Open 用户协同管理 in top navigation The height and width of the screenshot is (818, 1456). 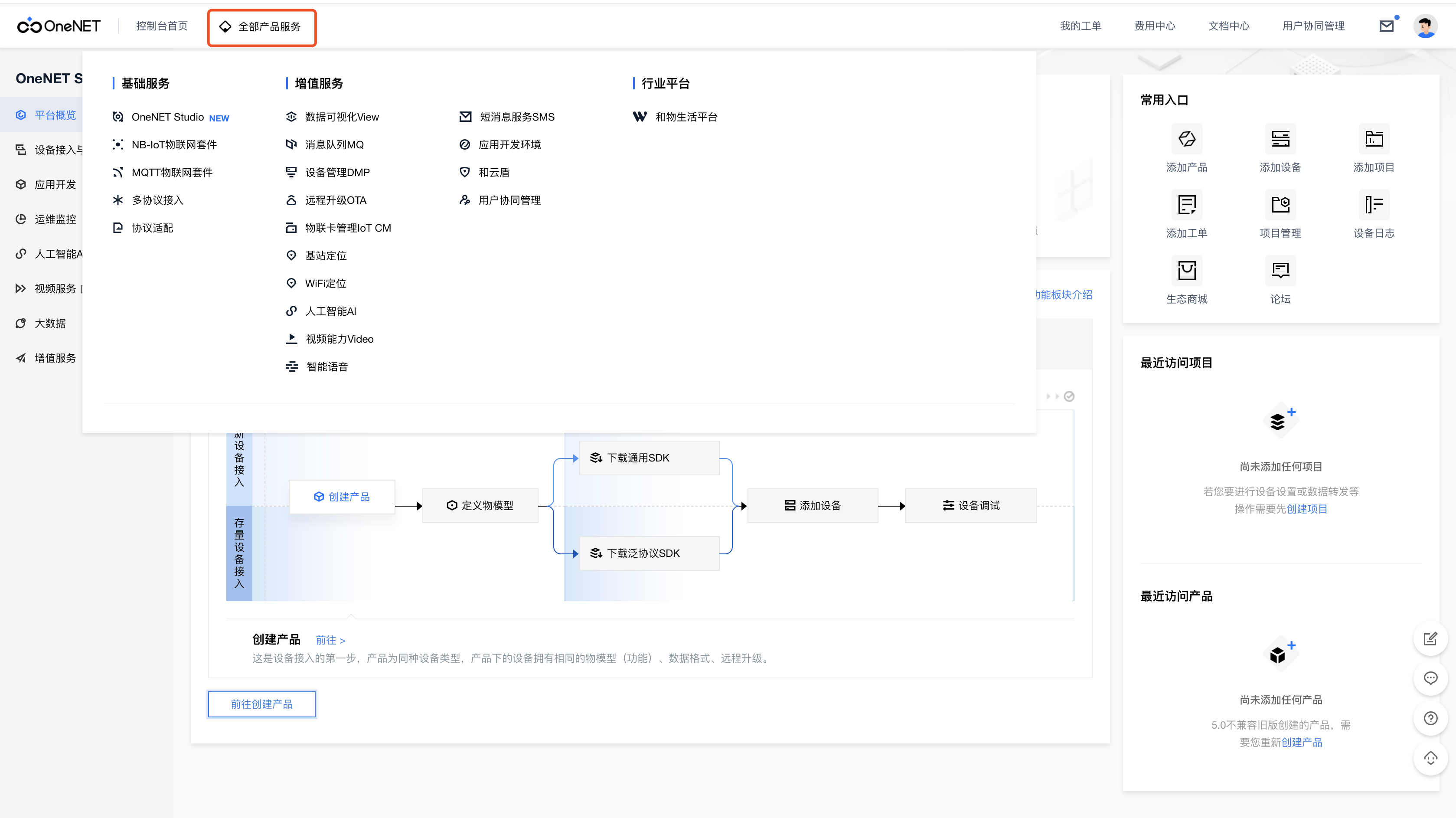click(1314, 26)
